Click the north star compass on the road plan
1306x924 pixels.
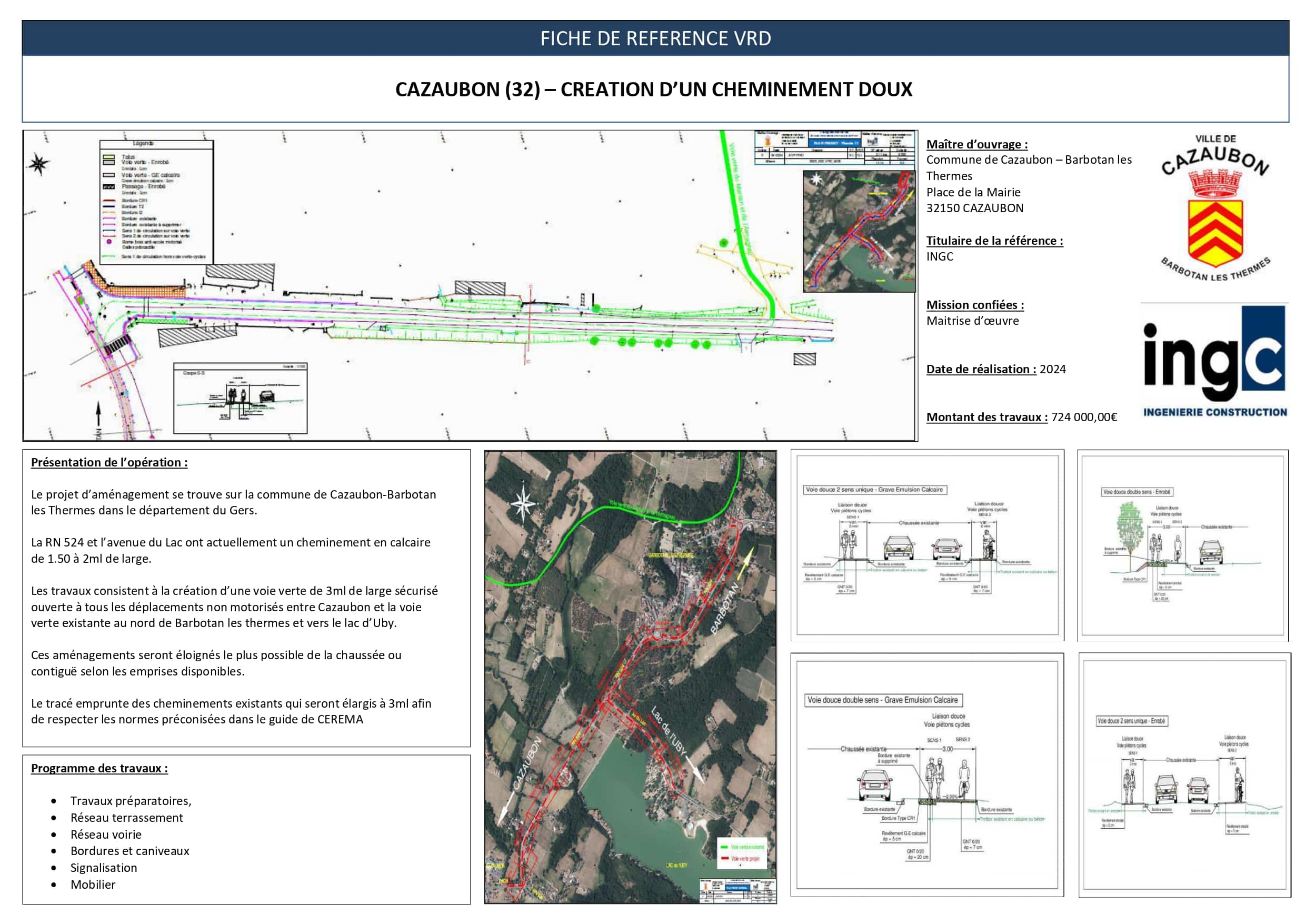[38, 164]
